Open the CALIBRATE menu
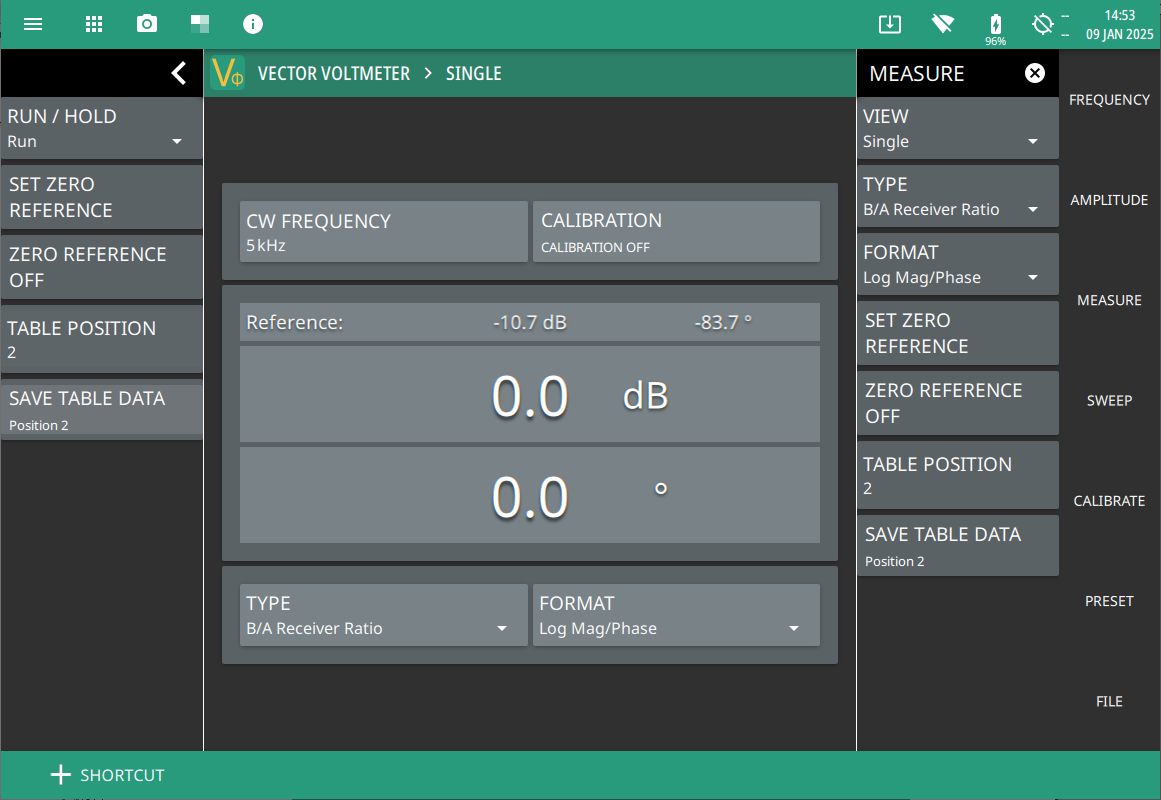1161x800 pixels. coord(1109,501)
